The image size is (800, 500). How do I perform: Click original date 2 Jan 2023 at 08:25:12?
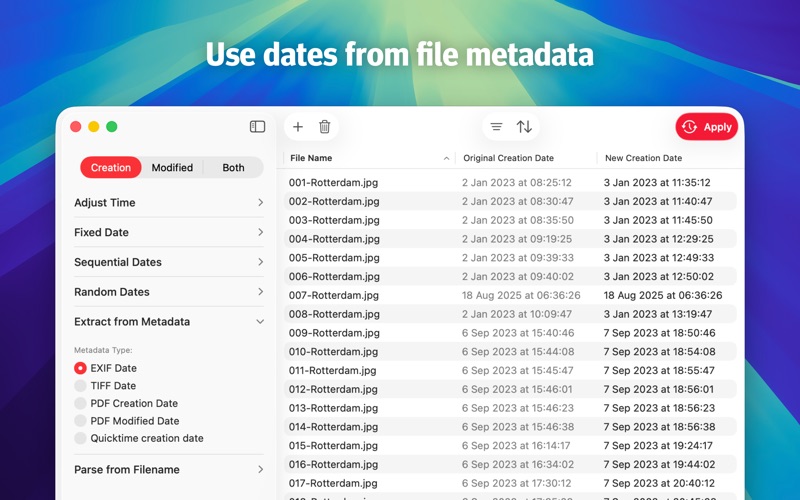(x=517, y=183)
